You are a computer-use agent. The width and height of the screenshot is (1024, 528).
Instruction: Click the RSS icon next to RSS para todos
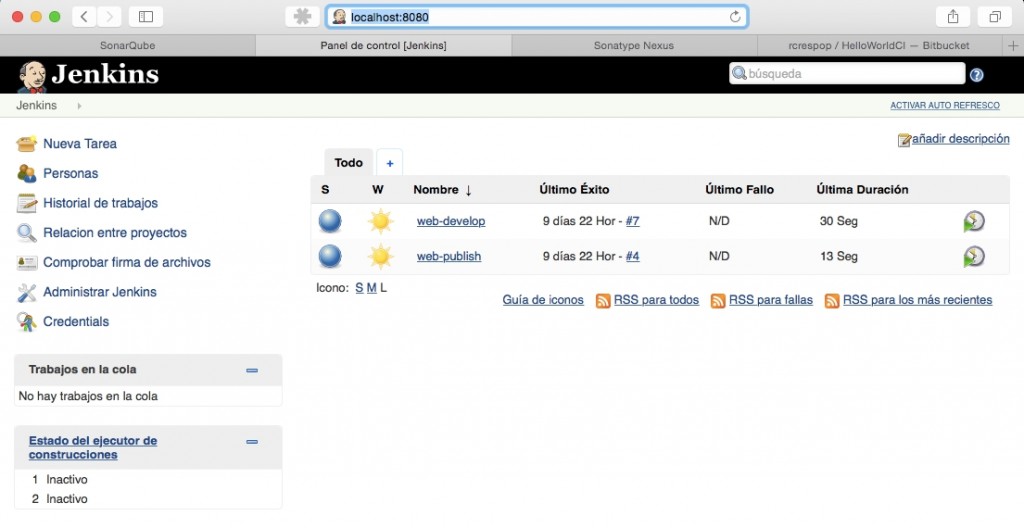coord(603,301)
